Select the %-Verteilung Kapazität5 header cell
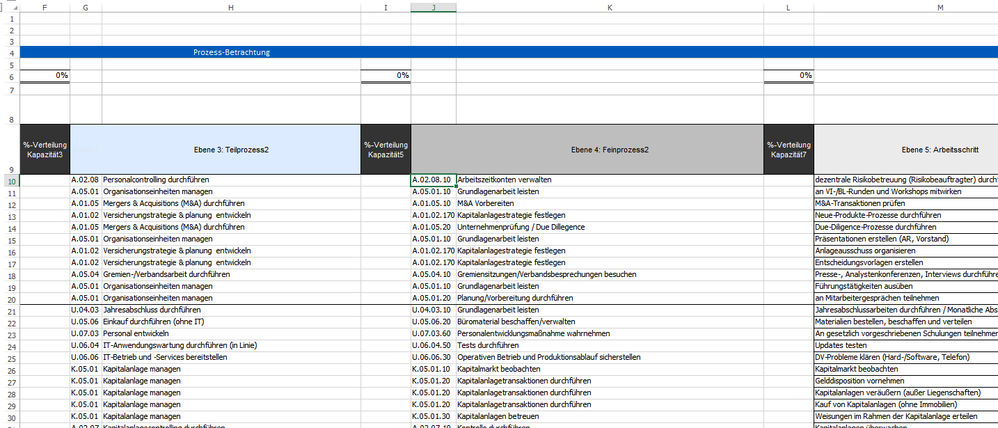 (385, 149)
